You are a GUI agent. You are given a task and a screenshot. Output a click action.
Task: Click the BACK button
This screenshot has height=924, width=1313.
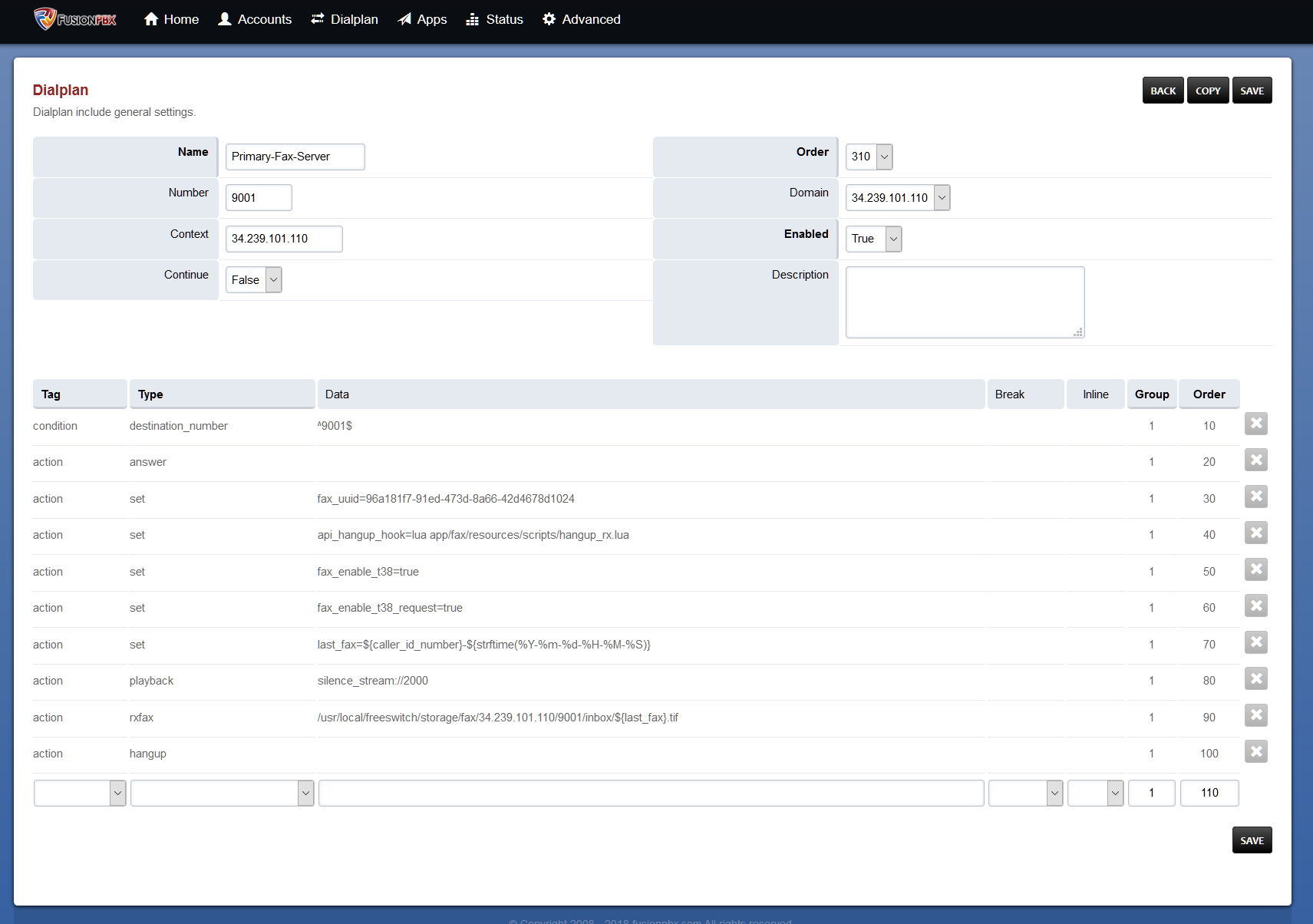tap(1163, 90)
